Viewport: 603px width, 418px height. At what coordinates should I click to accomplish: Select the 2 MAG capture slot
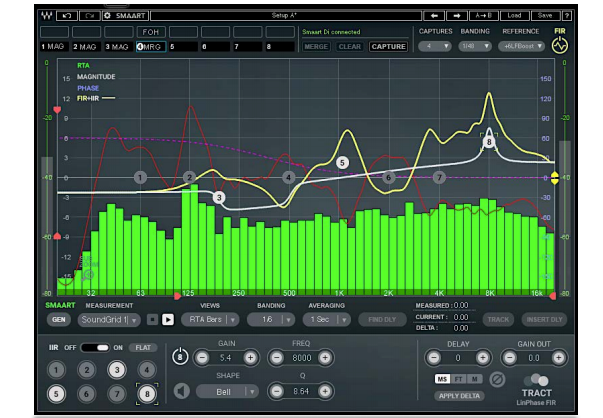pyautogui.click(x=86, y=47)
